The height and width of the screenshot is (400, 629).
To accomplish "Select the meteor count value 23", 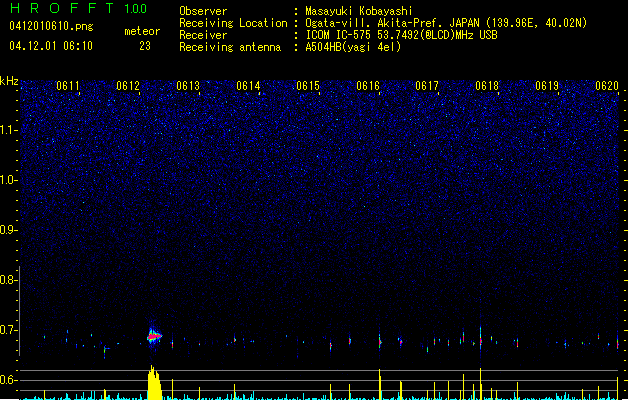I will pos(145,46).
